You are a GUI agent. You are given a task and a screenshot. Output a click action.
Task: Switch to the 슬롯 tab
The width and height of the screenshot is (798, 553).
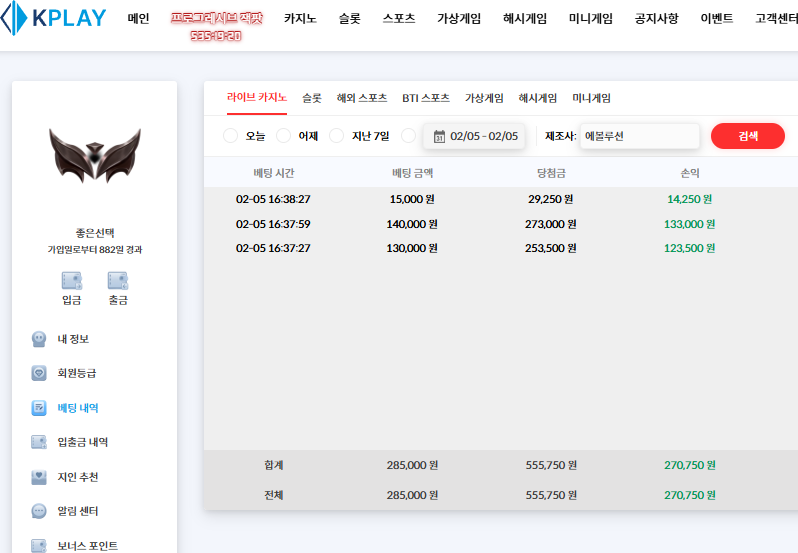tap(312, 98)
